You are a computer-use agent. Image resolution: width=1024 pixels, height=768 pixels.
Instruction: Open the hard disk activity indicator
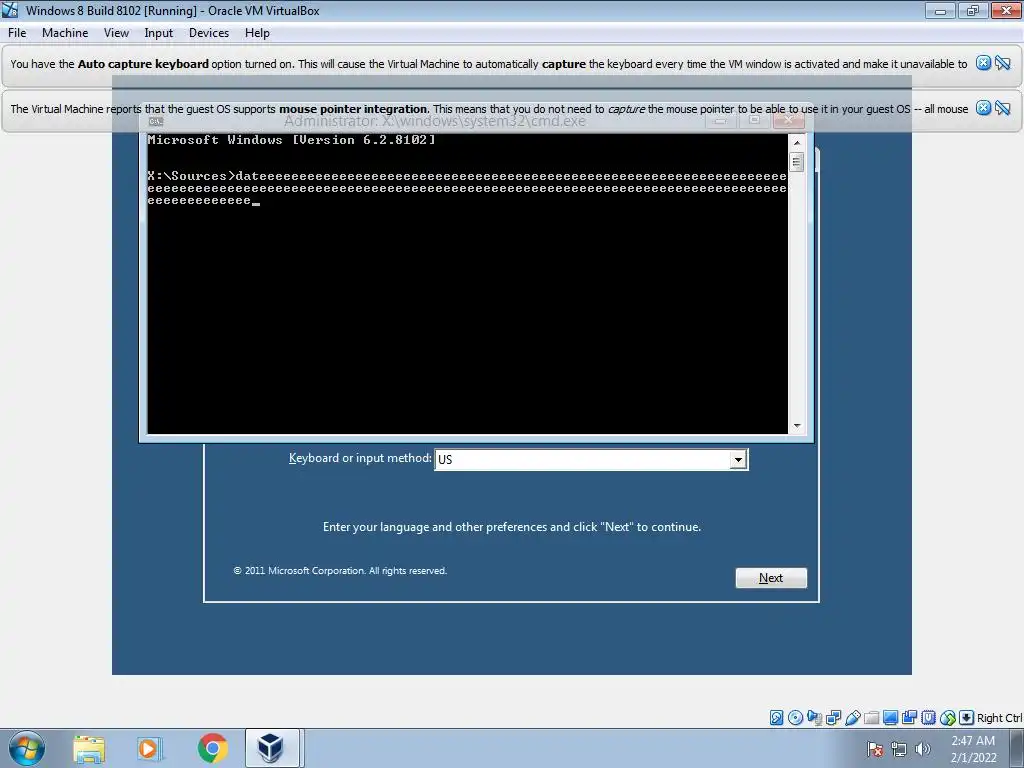pyautogui.click(x=776, y=718)
